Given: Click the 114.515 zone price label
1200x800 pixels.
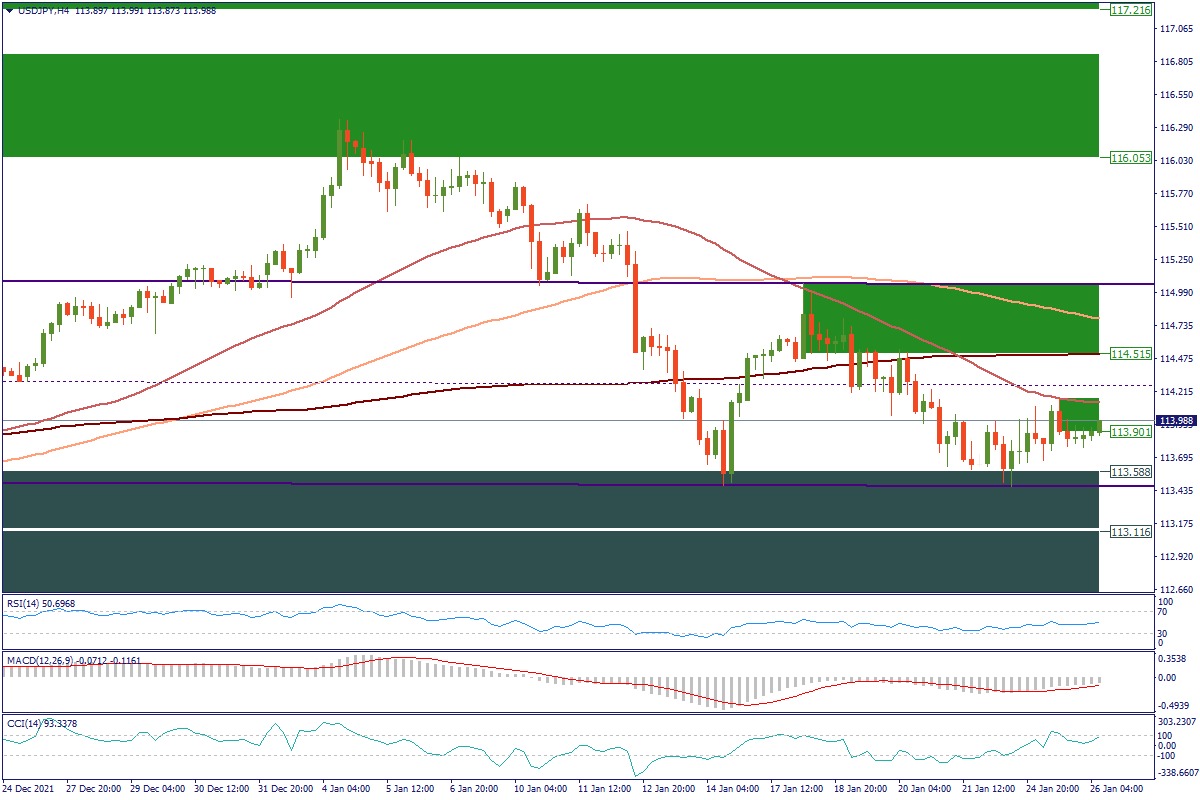Looking at the screenshot, I should (1131, 354).
